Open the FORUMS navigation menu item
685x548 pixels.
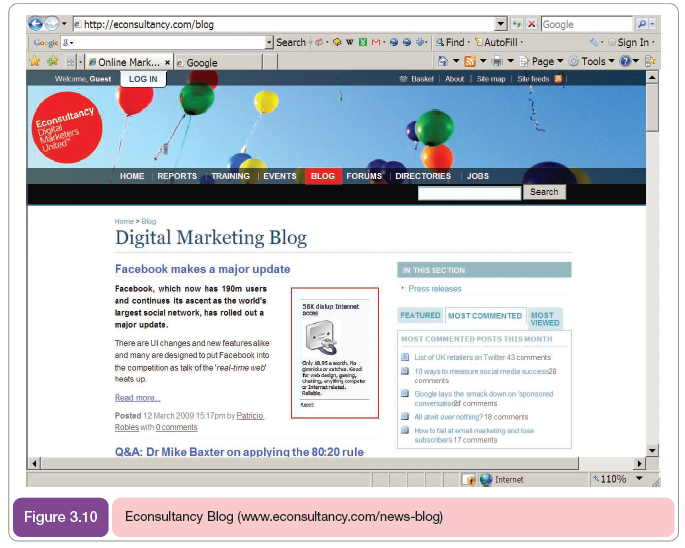point(364,176)
